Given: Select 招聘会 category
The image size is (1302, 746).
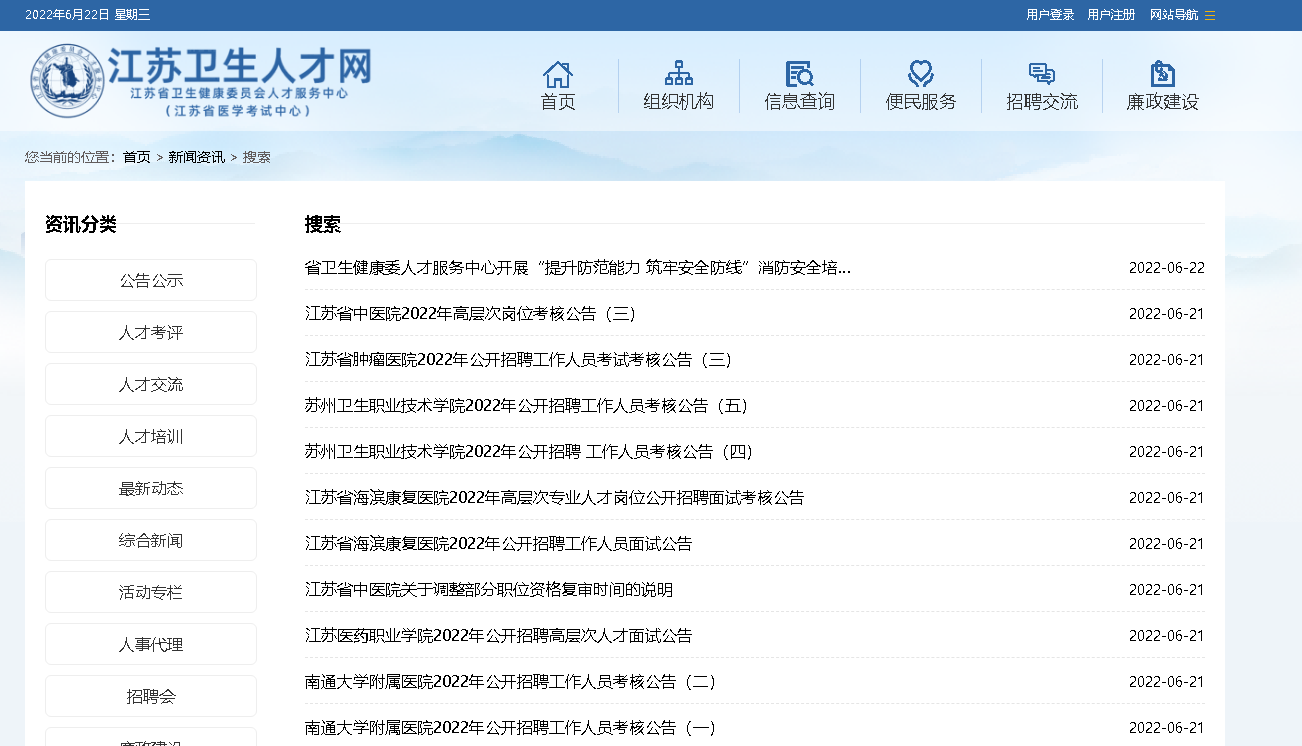Looking at the screenshot, I should pos(151,696).
